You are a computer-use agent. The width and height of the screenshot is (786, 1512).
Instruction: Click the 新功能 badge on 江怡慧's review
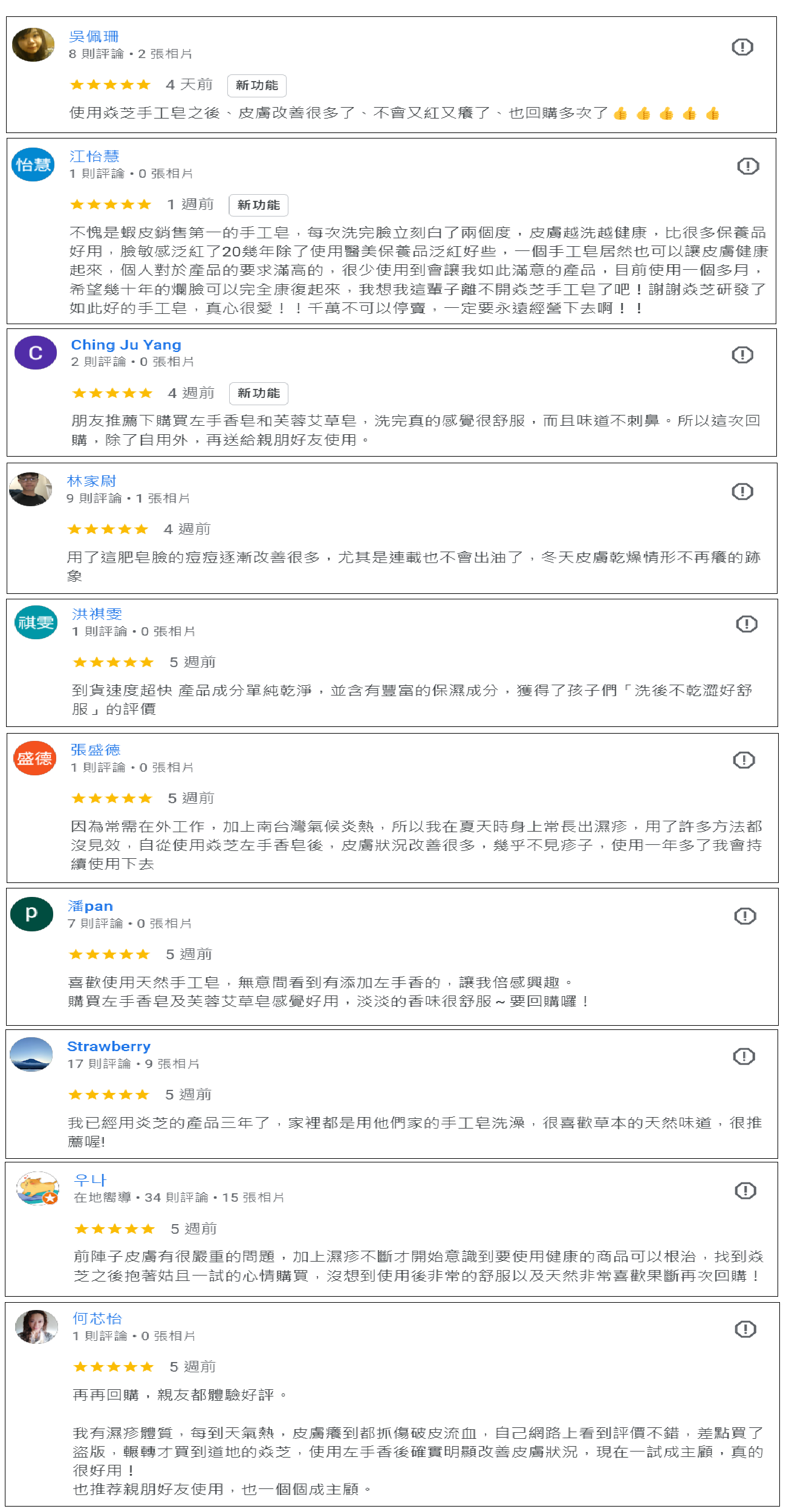tap(259, 205)
